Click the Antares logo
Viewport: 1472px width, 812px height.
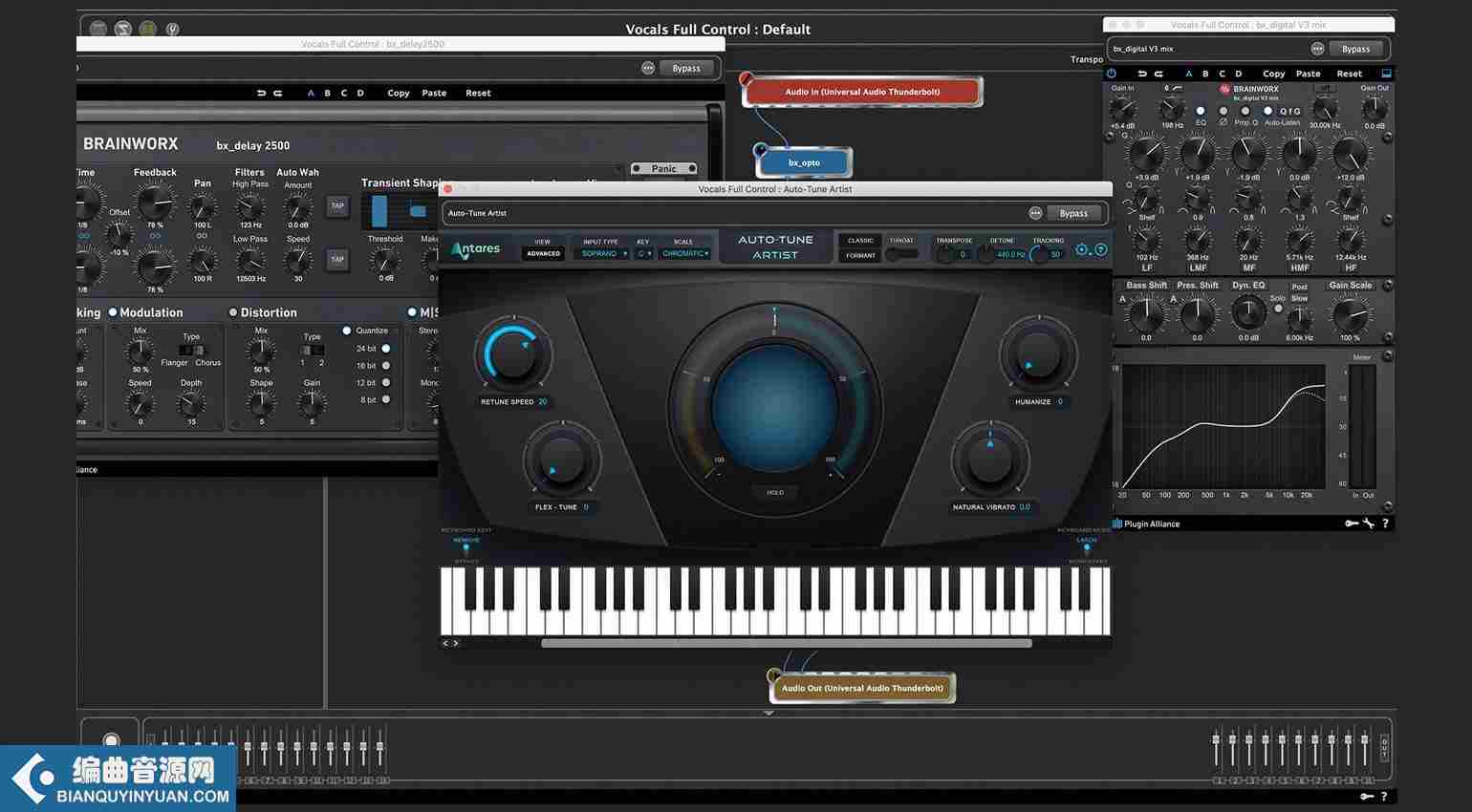(475, 249)
